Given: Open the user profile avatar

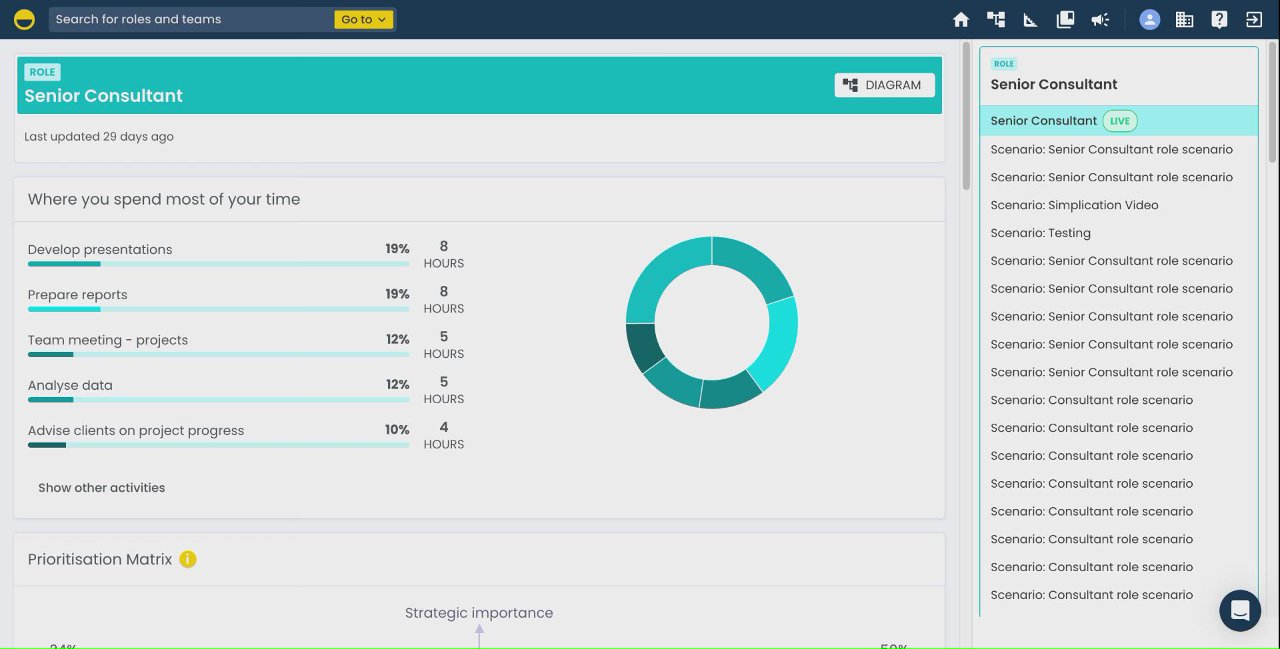Looking at the screenshot, I should coord(1150,19).
